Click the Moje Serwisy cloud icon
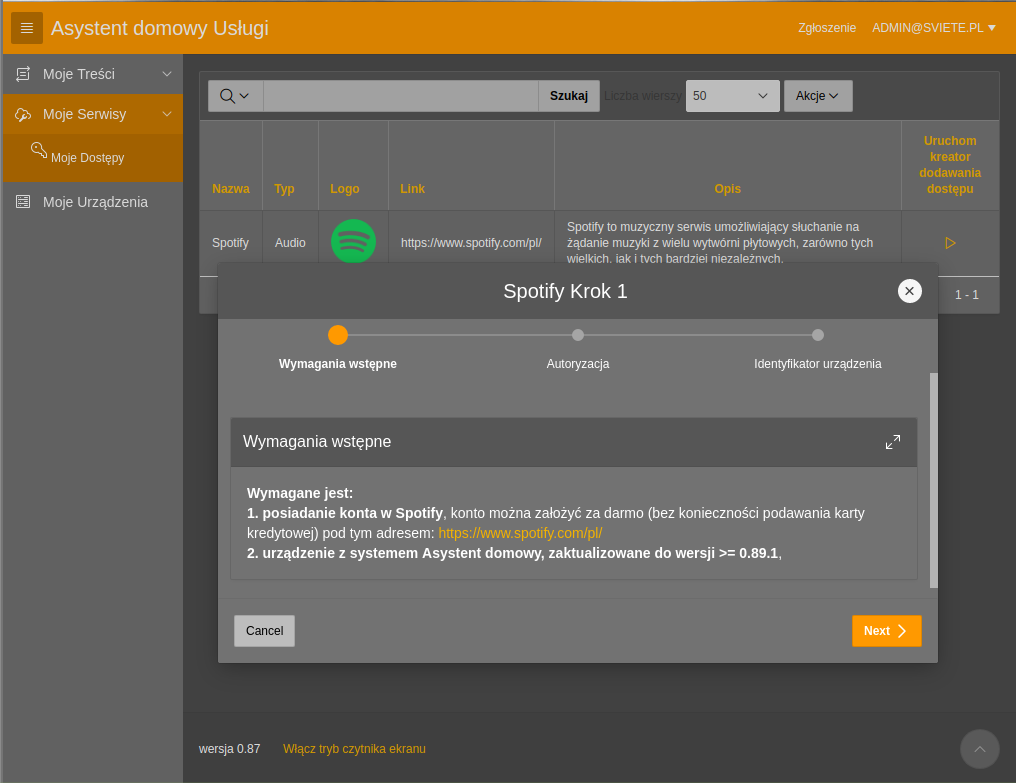1016x783 pixels. point(23,115)
